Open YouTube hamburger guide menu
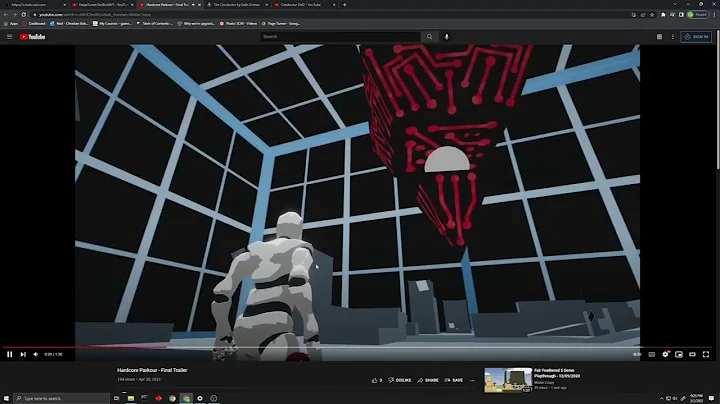 [9, 37]
